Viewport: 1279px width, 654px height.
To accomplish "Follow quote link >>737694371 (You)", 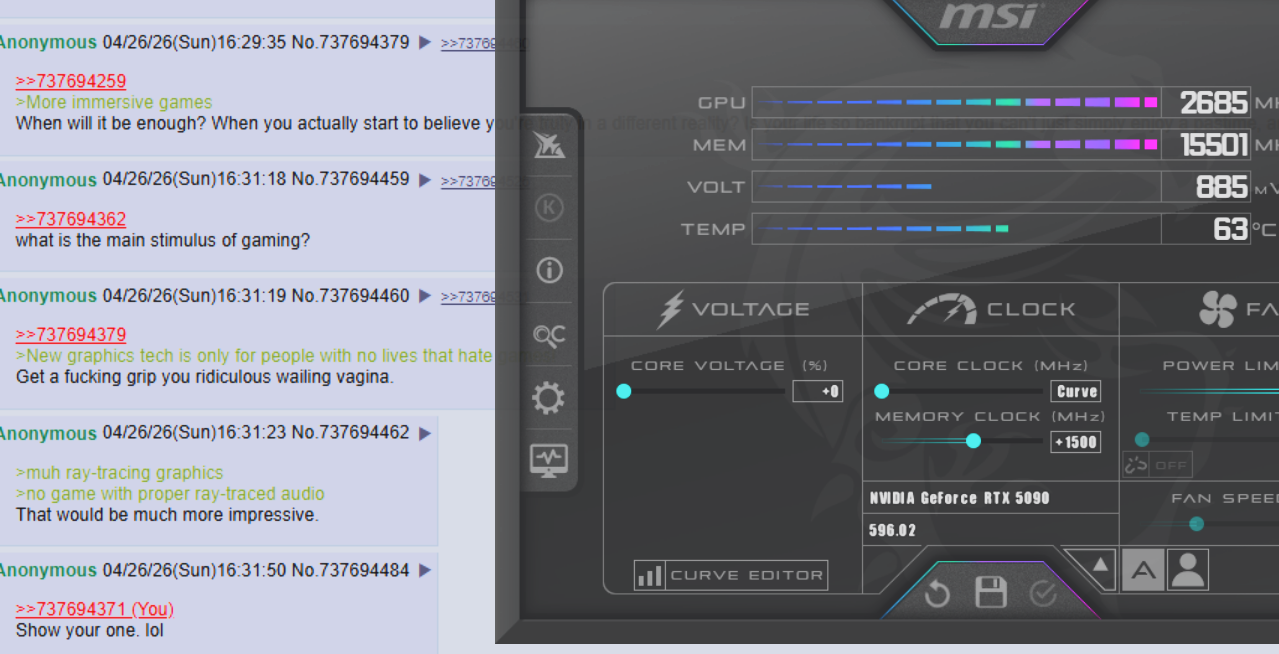I will tap(95, 609).
